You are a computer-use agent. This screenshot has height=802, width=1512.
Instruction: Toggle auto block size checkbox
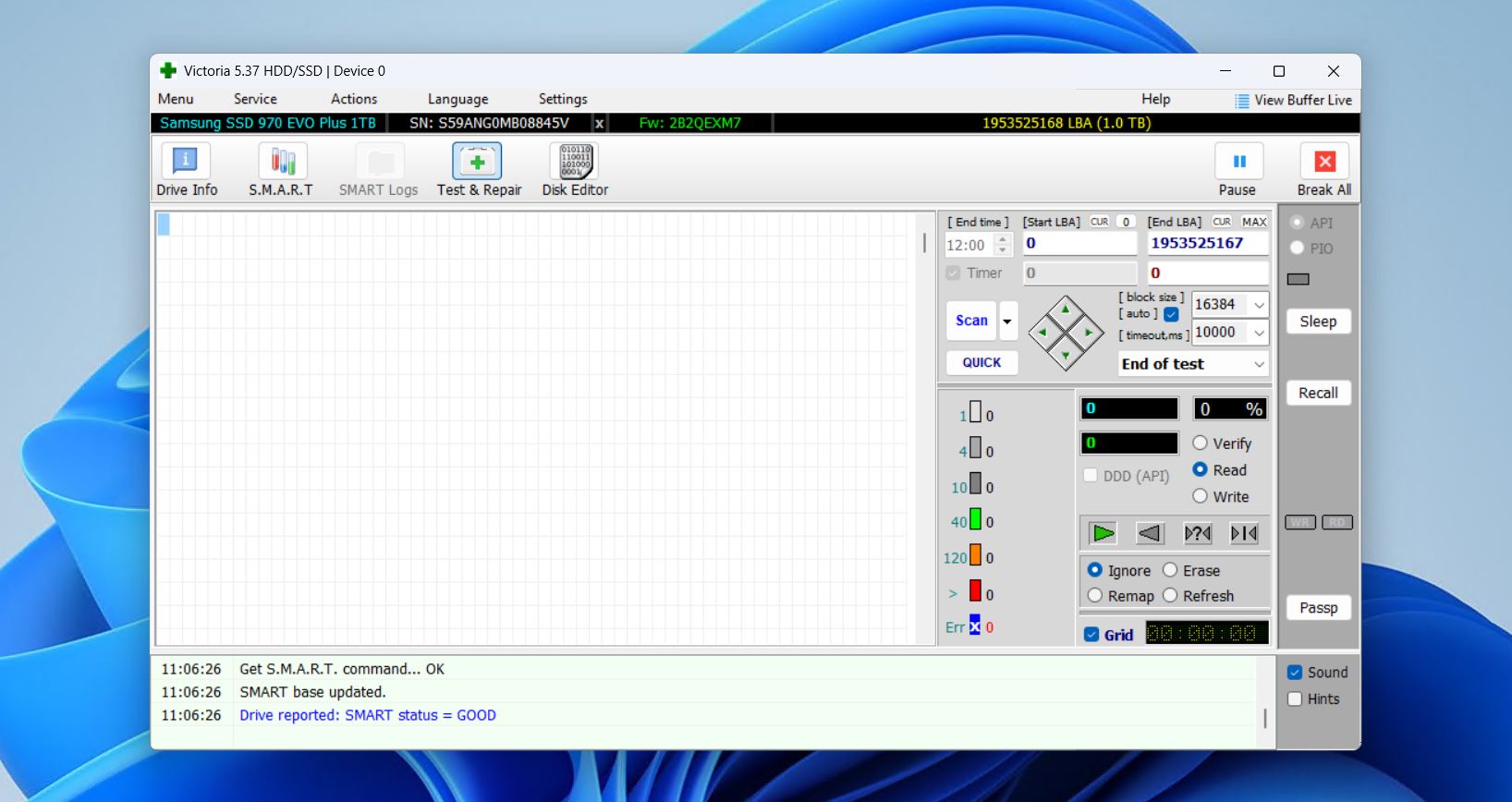[1171, 314]
